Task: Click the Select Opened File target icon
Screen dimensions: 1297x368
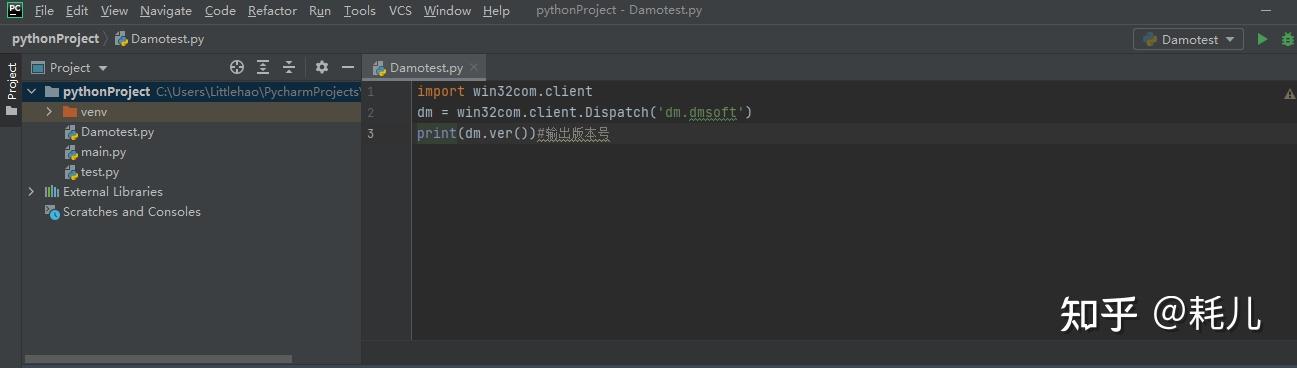Action: 237,67
